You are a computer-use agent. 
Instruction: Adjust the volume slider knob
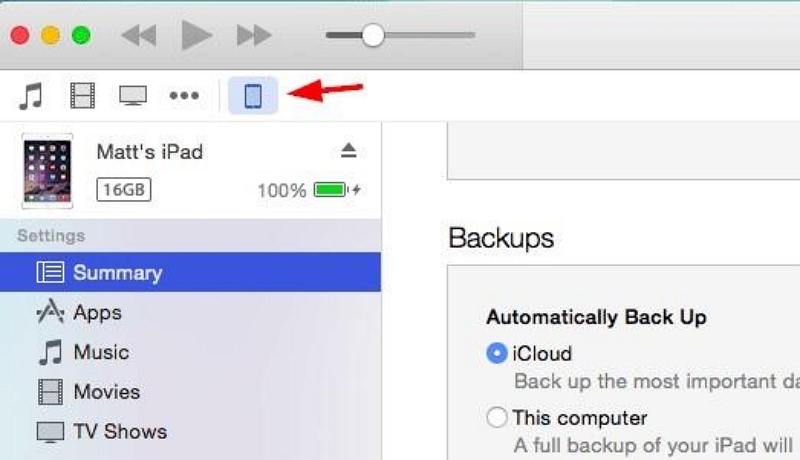373,36
